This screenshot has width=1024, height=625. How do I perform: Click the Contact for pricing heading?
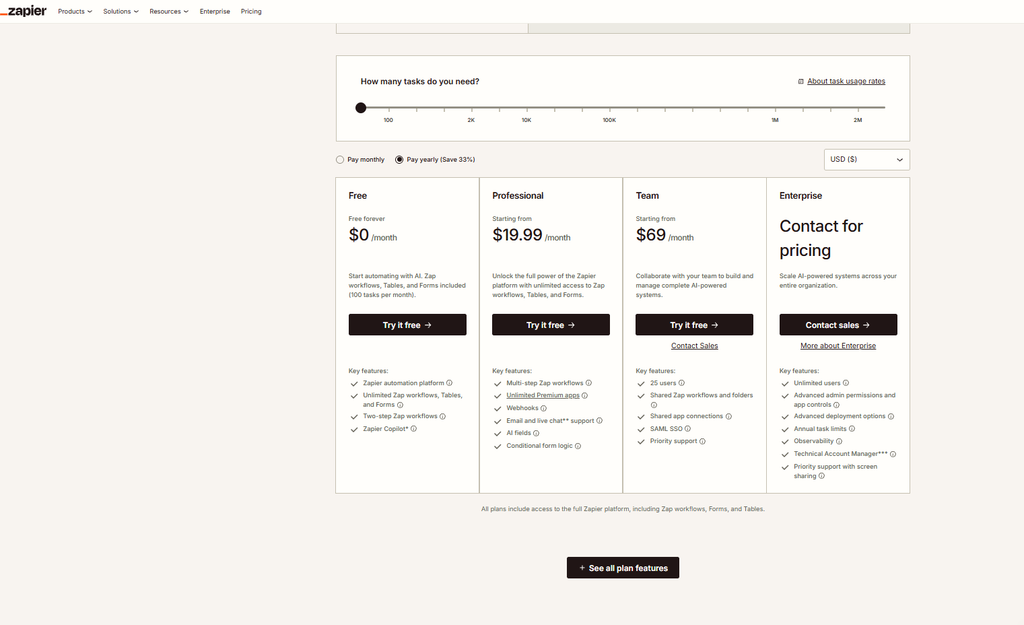[821, 238]
